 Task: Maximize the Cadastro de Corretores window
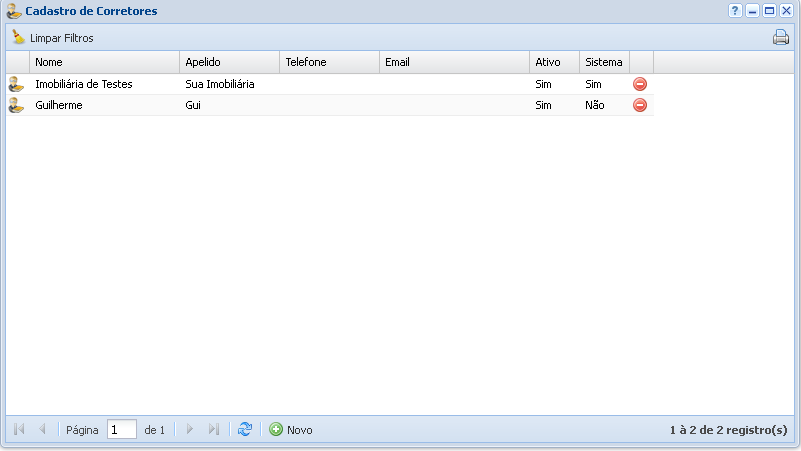coord(769,11)
